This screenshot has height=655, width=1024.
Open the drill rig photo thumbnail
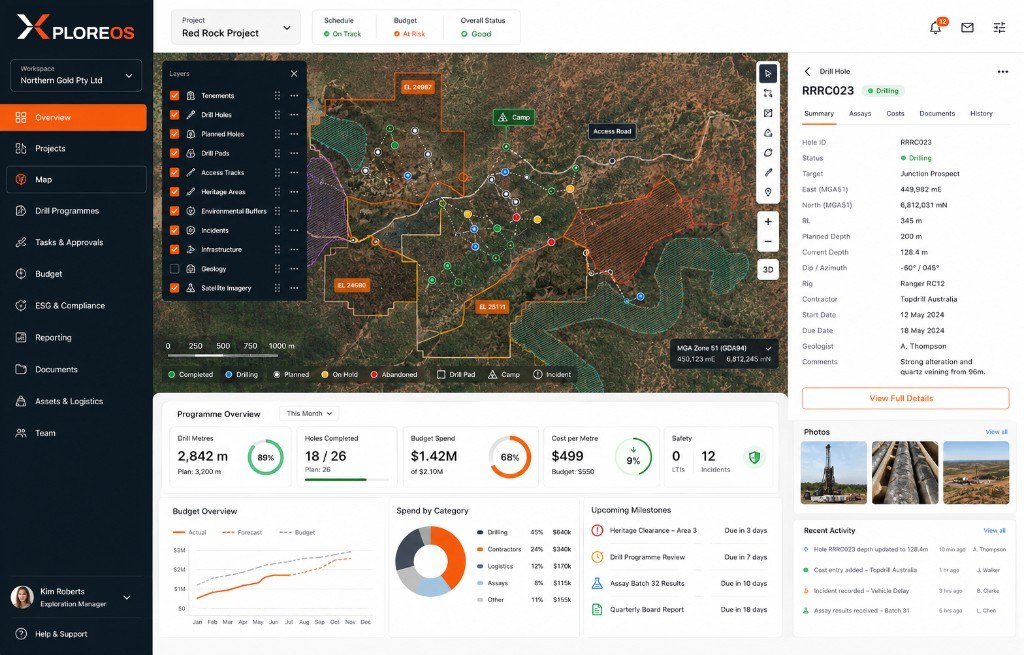tap(833, 472)
